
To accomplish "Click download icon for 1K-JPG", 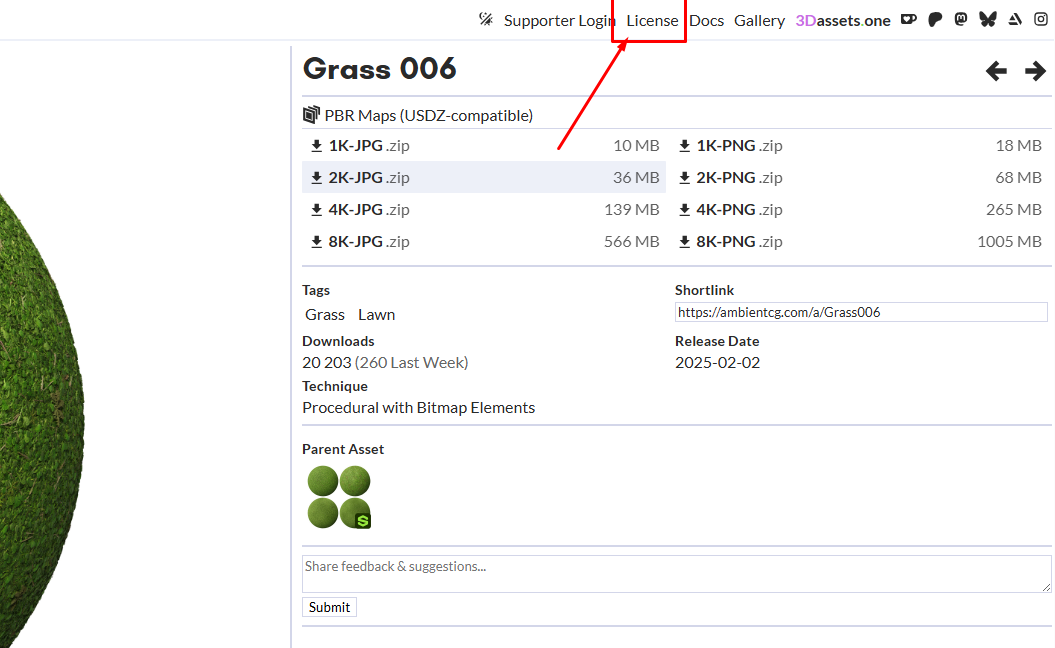I will 316,146.
